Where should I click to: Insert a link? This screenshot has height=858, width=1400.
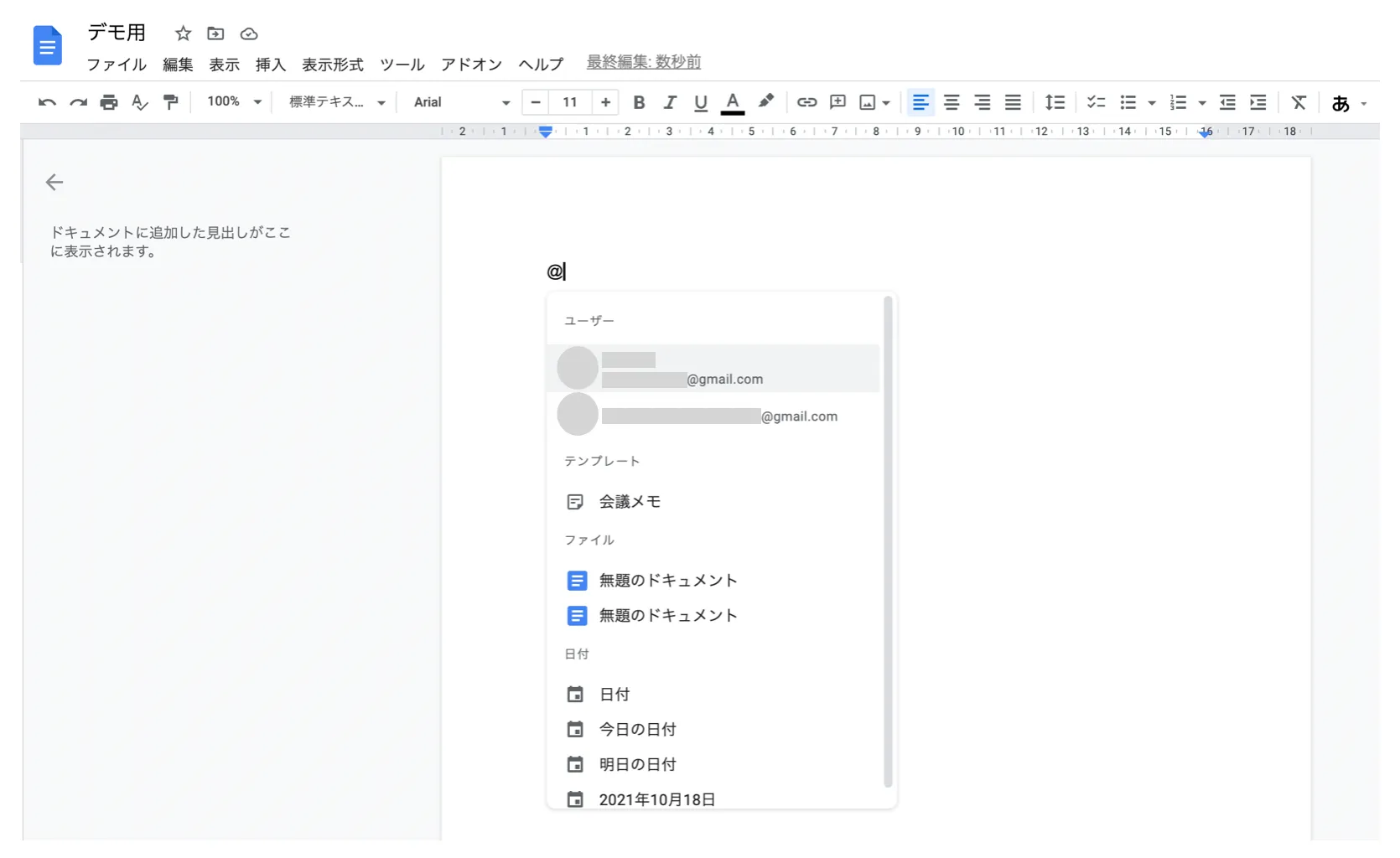pyautogui.click(x=806, y=102)
